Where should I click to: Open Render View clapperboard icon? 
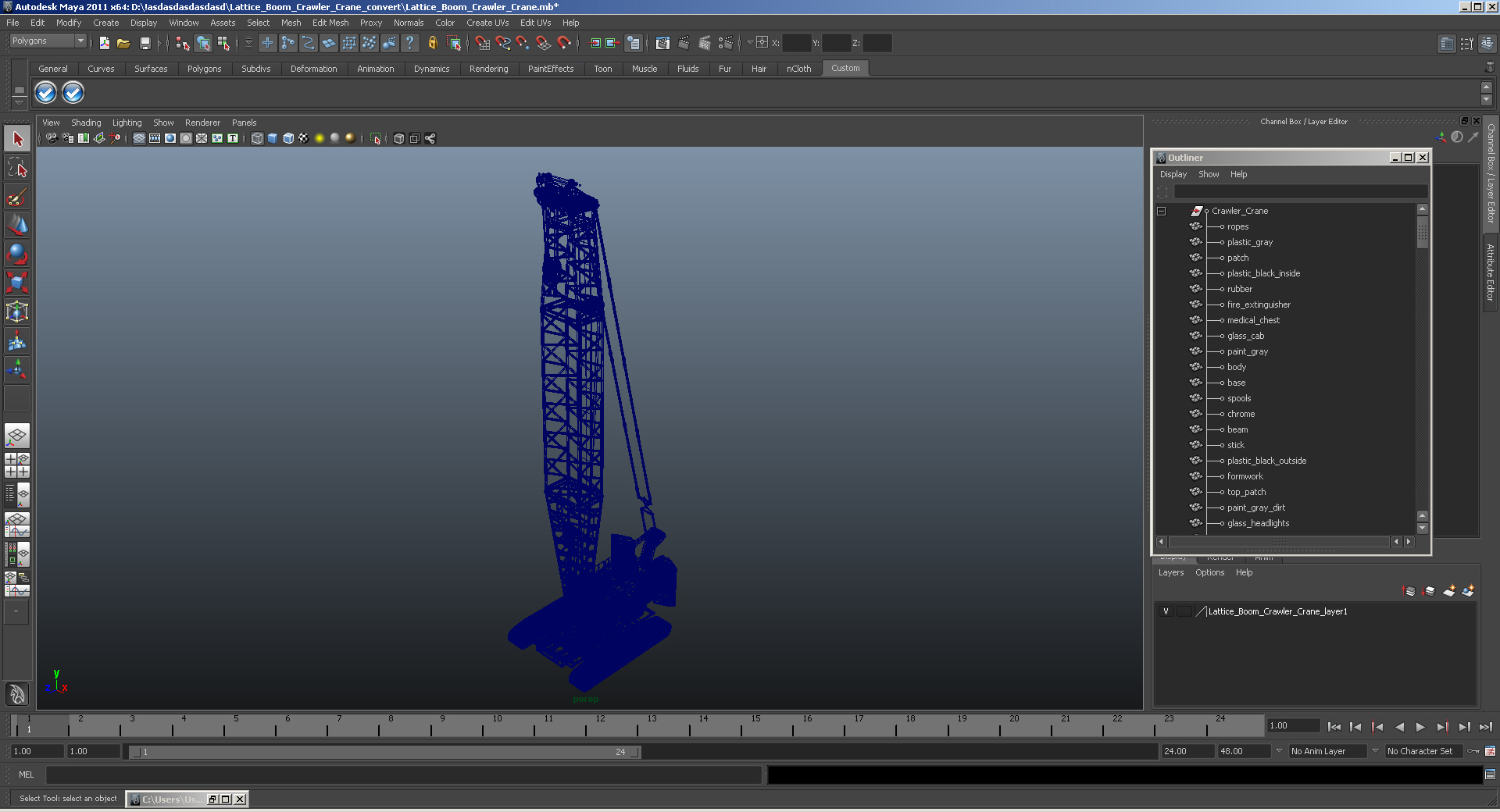pos(662,43)
